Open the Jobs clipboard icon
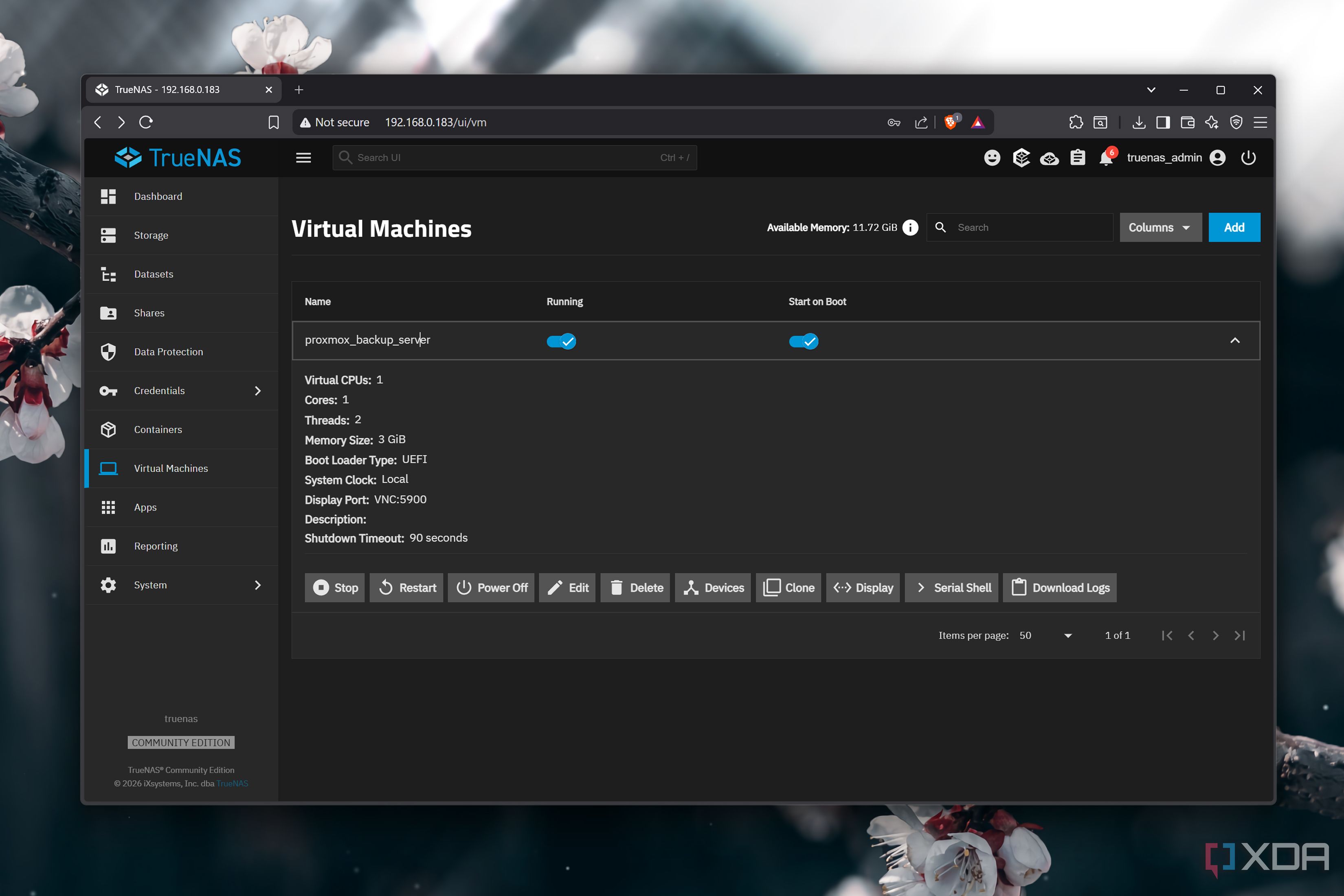This screenshot has height=896, width=1344. [x=1078, y=158]
